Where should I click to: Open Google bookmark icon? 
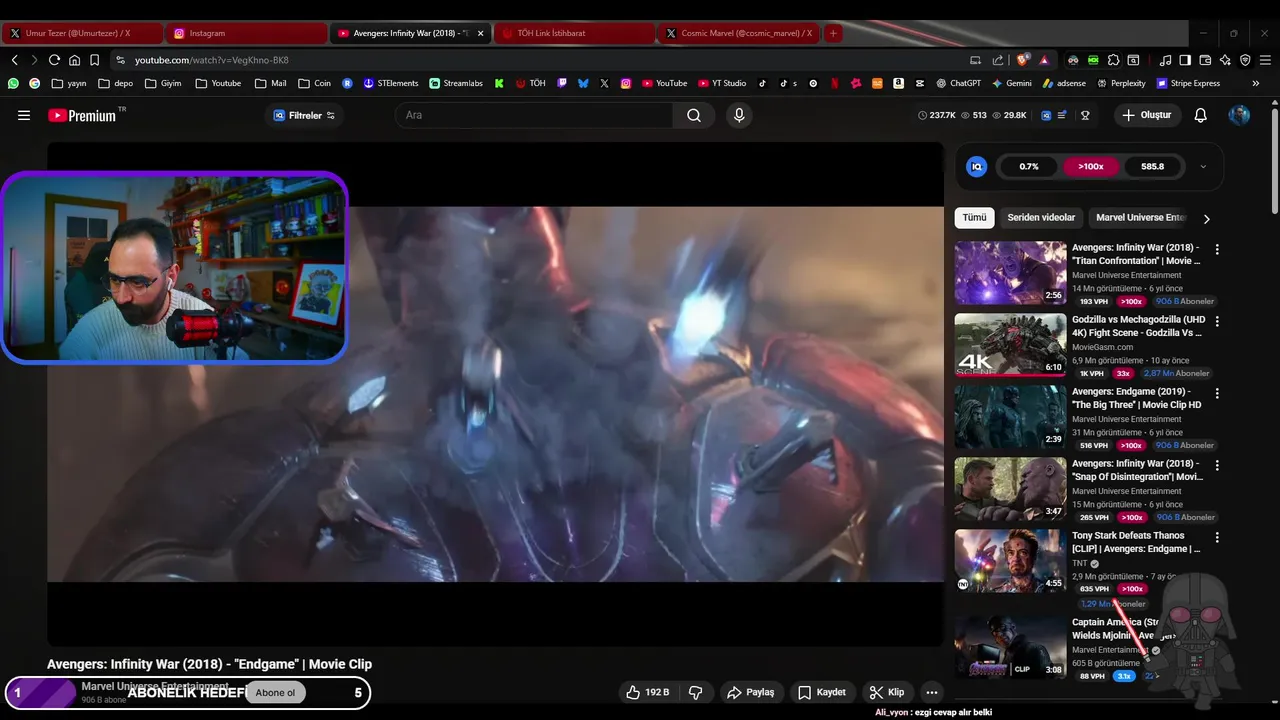tap(35, 84)
